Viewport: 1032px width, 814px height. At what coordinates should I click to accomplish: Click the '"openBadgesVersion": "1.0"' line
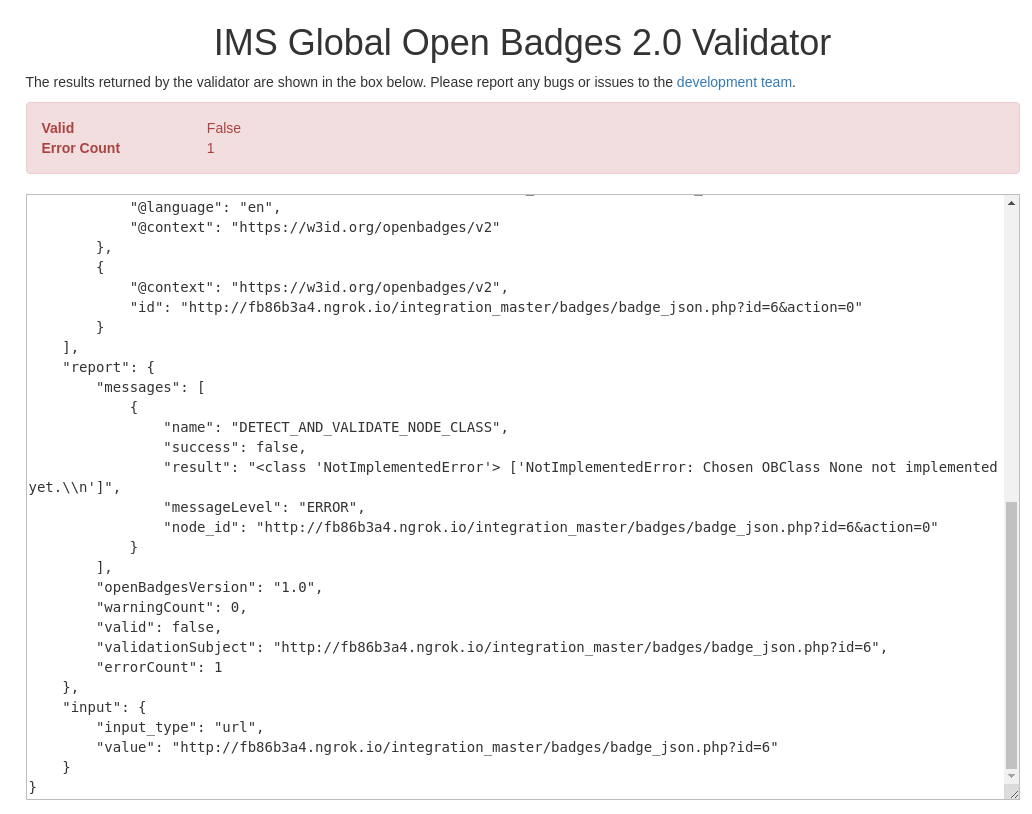tap(209, 587)
